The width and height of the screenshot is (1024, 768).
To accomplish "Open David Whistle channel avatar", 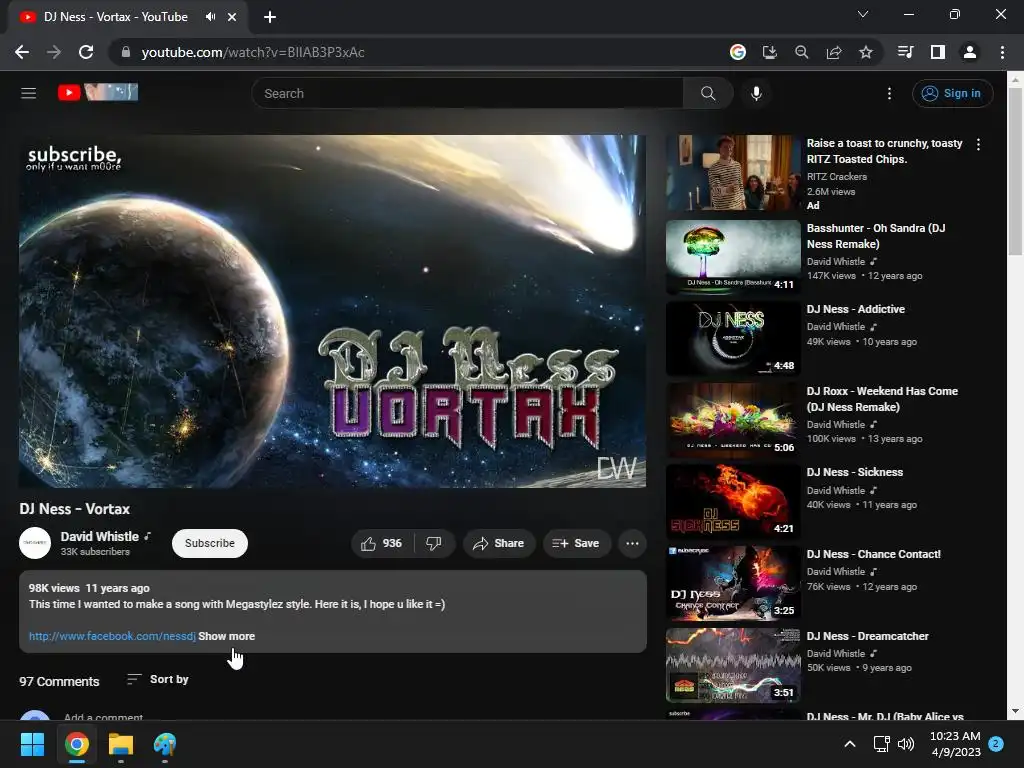I will click(35, 543).
